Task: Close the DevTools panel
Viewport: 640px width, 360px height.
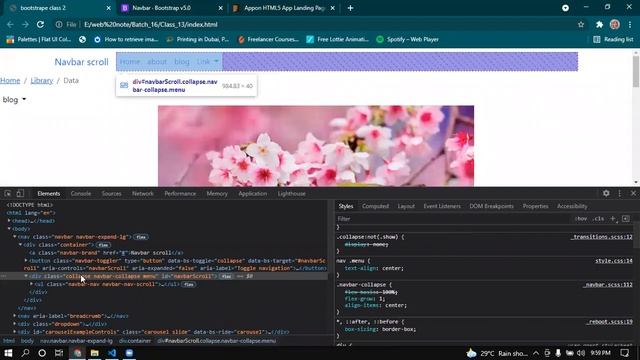Action: 633,193
